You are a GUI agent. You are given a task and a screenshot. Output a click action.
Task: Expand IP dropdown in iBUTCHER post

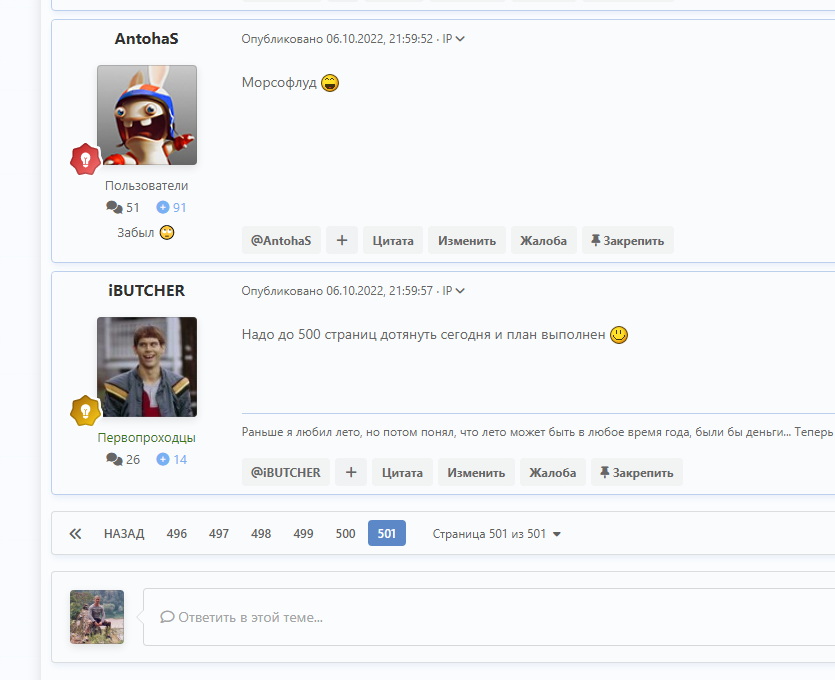click(454, 291)
